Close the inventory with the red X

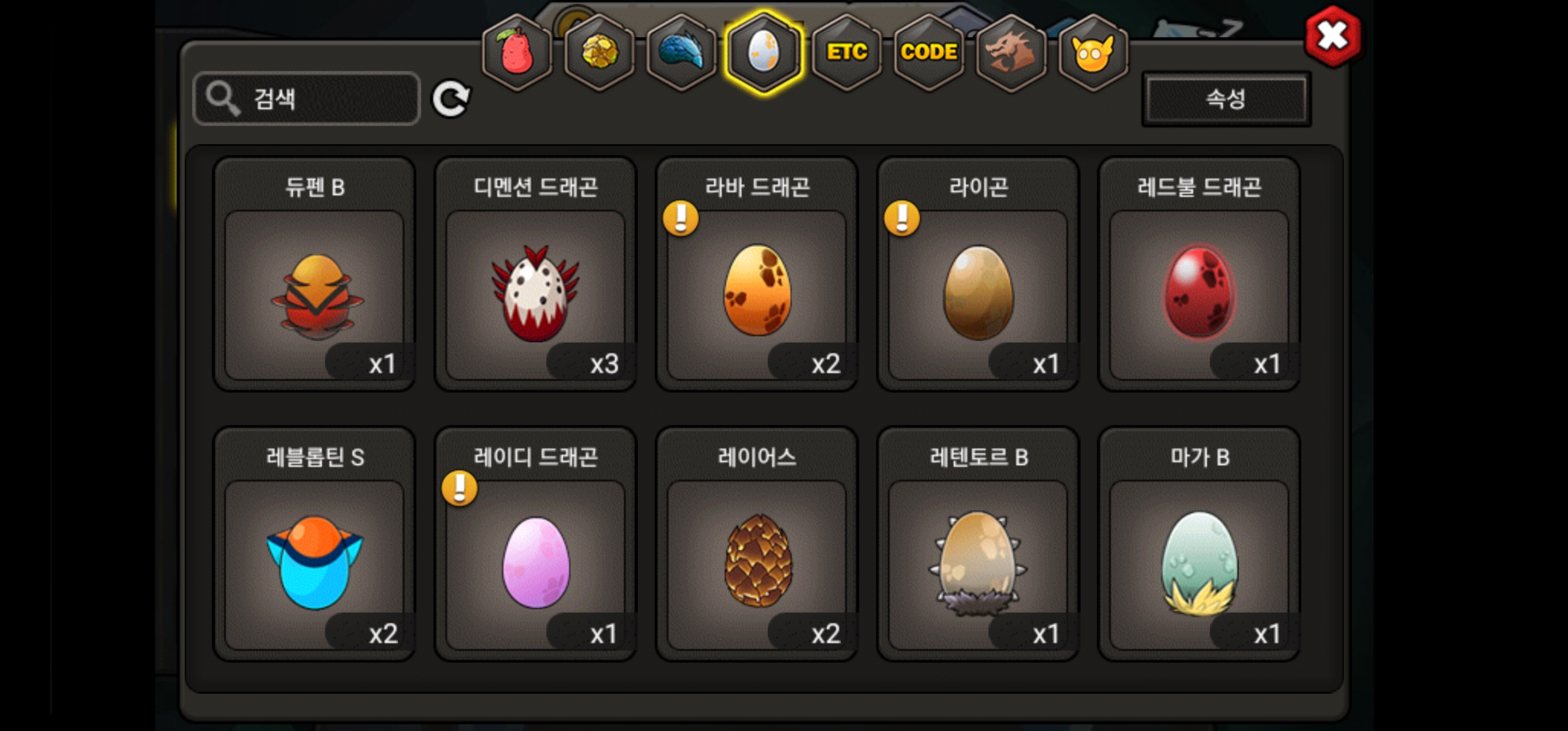click(x=1332, y=36)
